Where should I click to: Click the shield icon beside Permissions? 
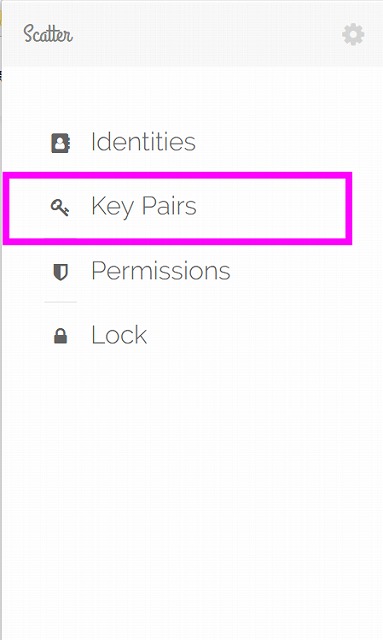(60, 272)
